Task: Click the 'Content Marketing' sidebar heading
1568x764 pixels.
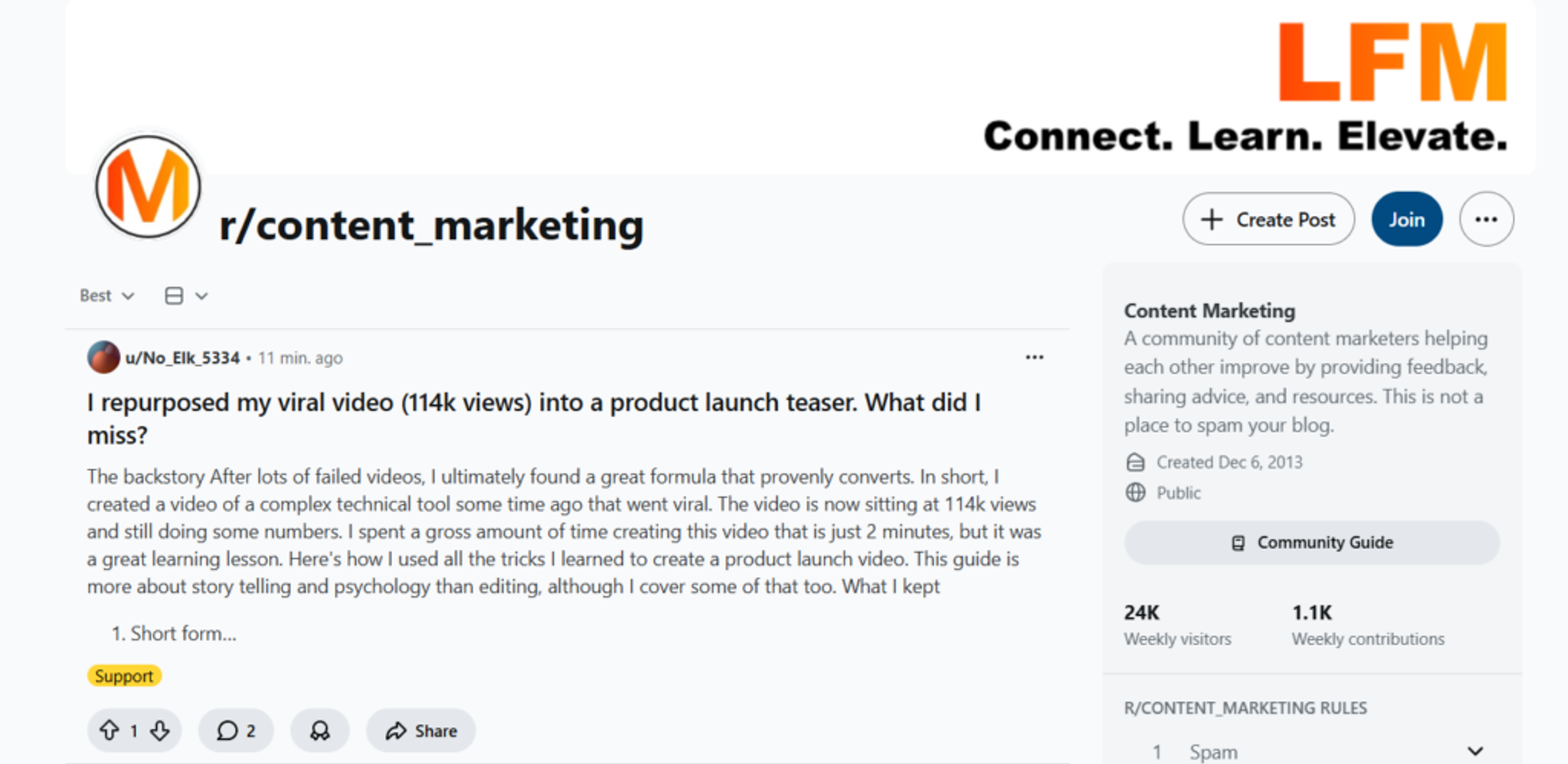Action: point(1209,311)
